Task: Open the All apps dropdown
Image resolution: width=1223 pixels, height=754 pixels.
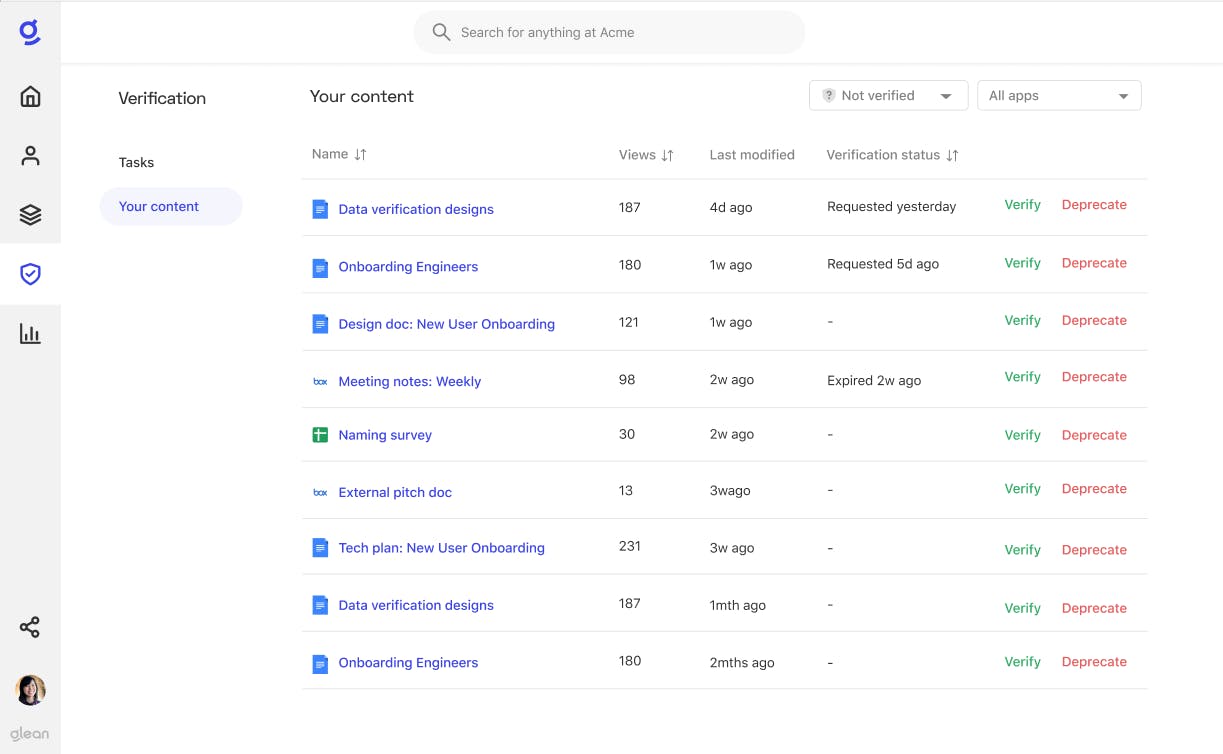Action: point(1058,96)
